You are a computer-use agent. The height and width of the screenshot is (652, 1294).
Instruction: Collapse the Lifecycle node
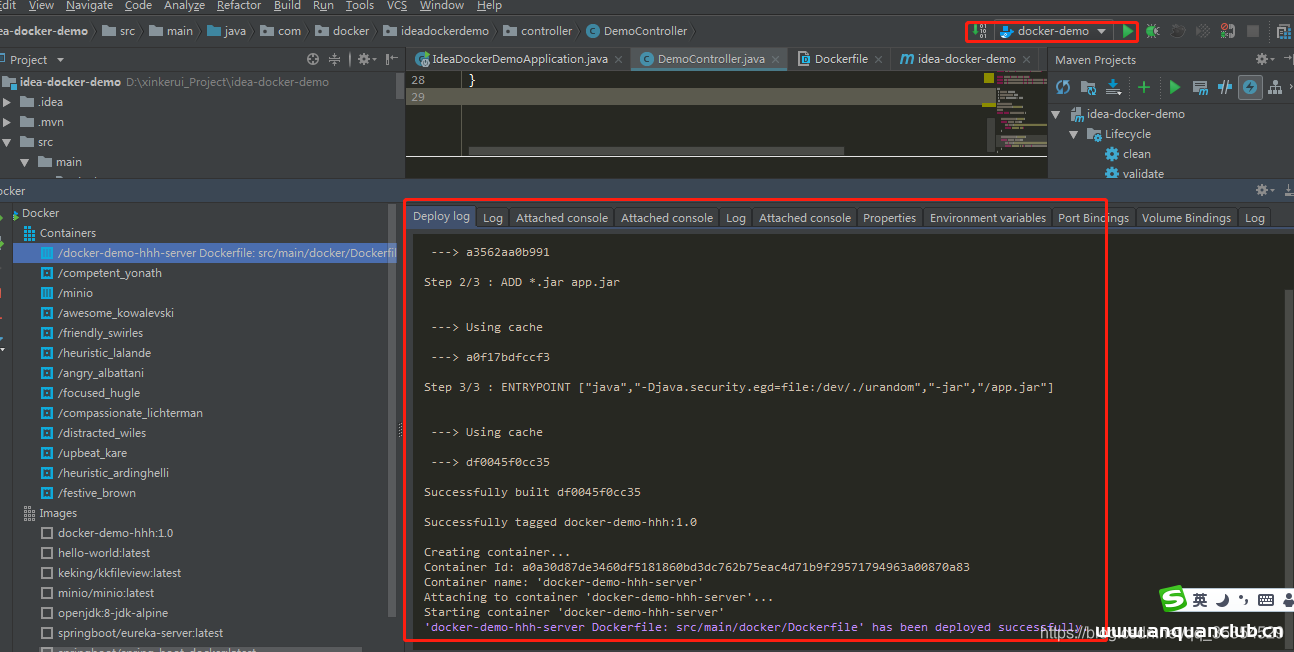(1074, 134)
